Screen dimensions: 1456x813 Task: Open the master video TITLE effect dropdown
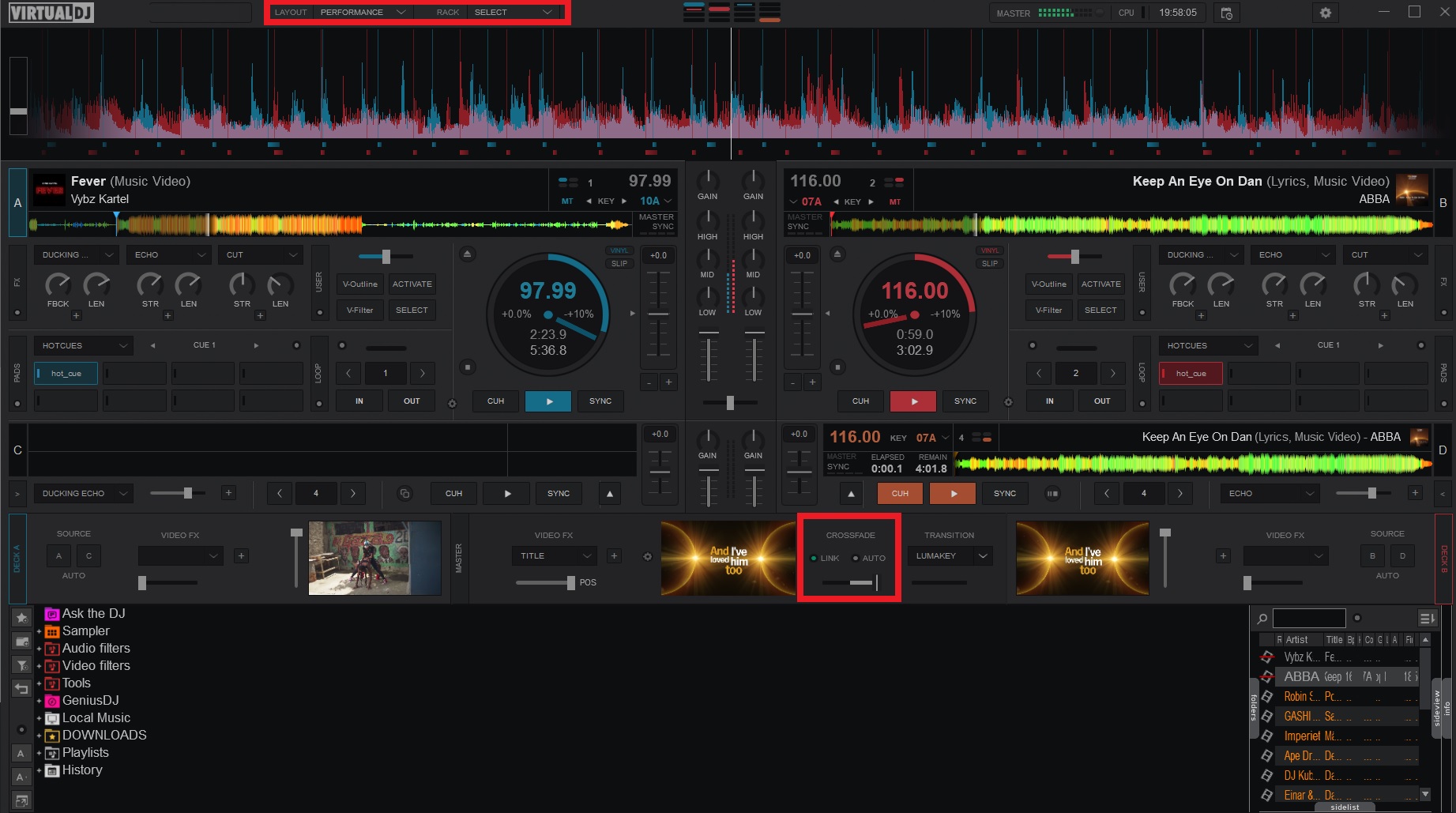(x=554, y=556)
